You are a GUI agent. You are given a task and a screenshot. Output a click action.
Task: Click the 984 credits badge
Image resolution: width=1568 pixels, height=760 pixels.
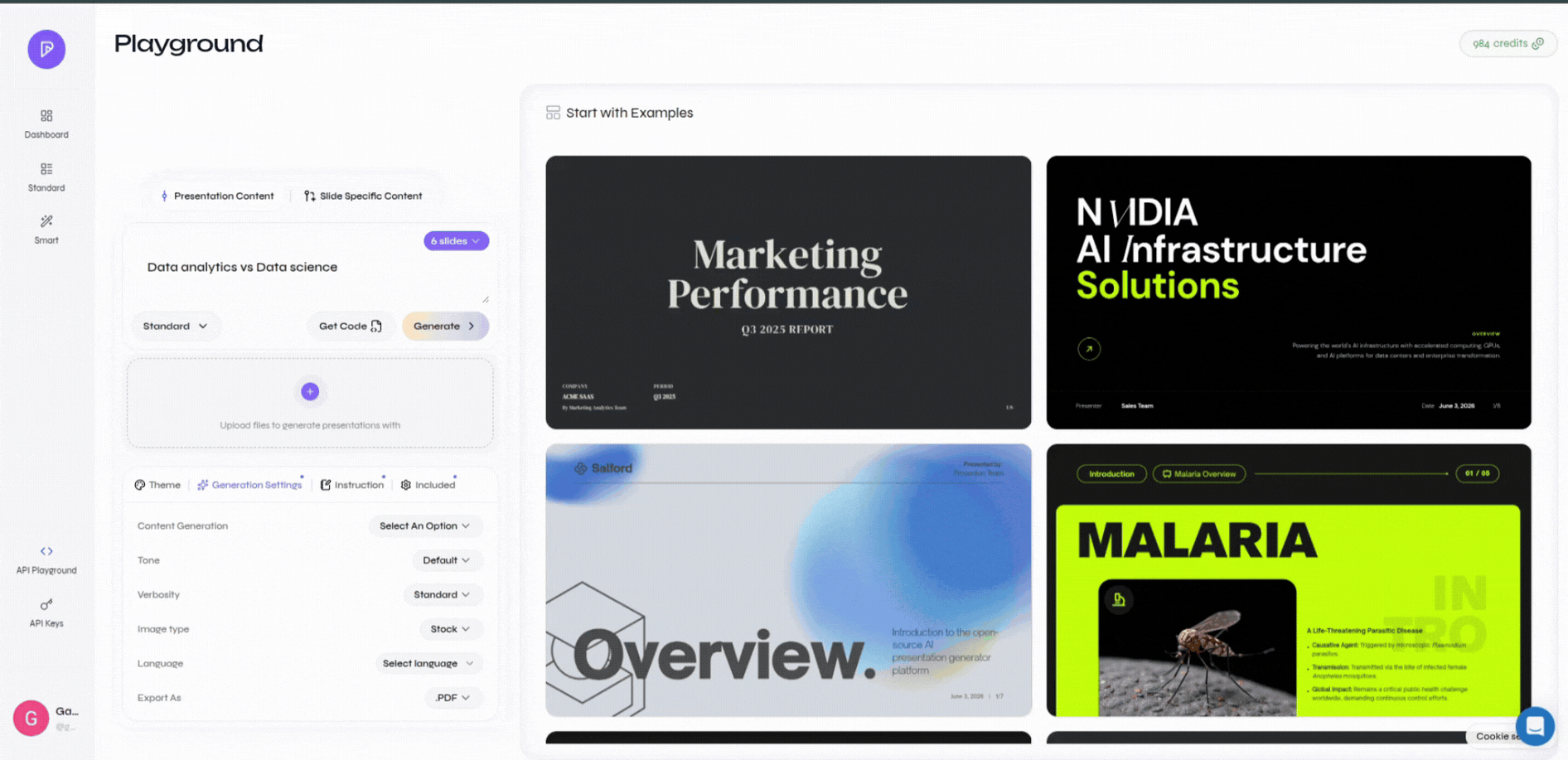(1508, 44)
